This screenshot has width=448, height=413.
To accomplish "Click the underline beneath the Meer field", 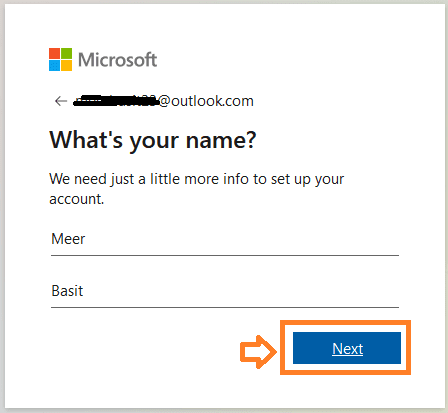I will pos(225,255).
